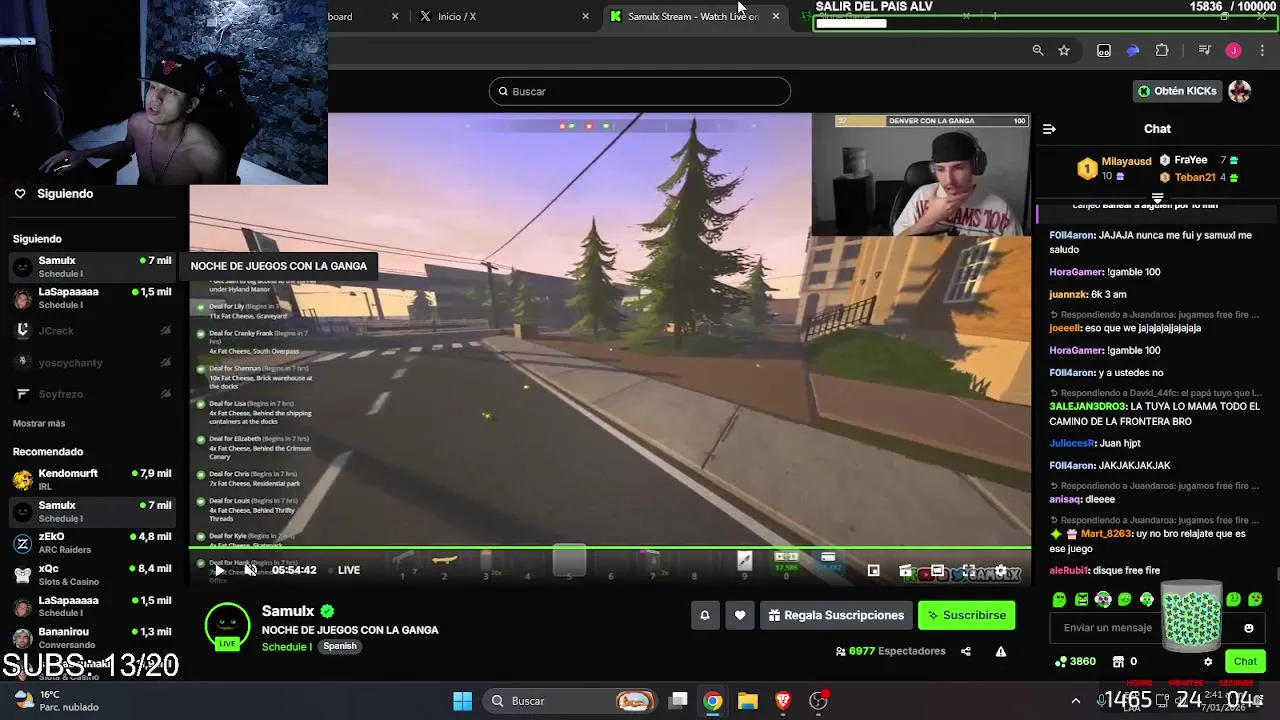Open Kendomurft recommended channel

pyautogui.click(x=92, y=480)
